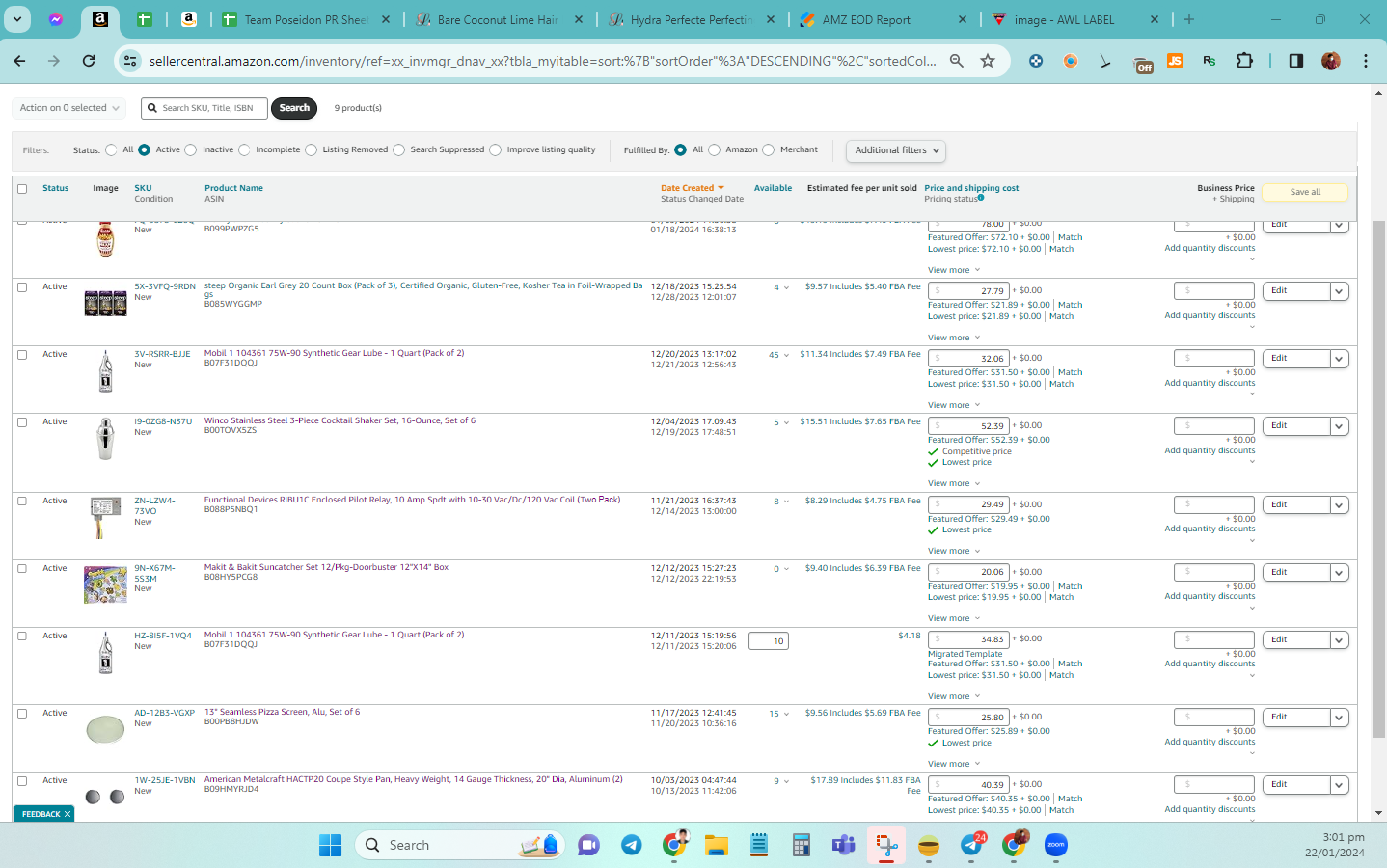Open the browser extensions puzzle icon
This screenshot has width=1387, height=868.
(x=1245, y=61)
